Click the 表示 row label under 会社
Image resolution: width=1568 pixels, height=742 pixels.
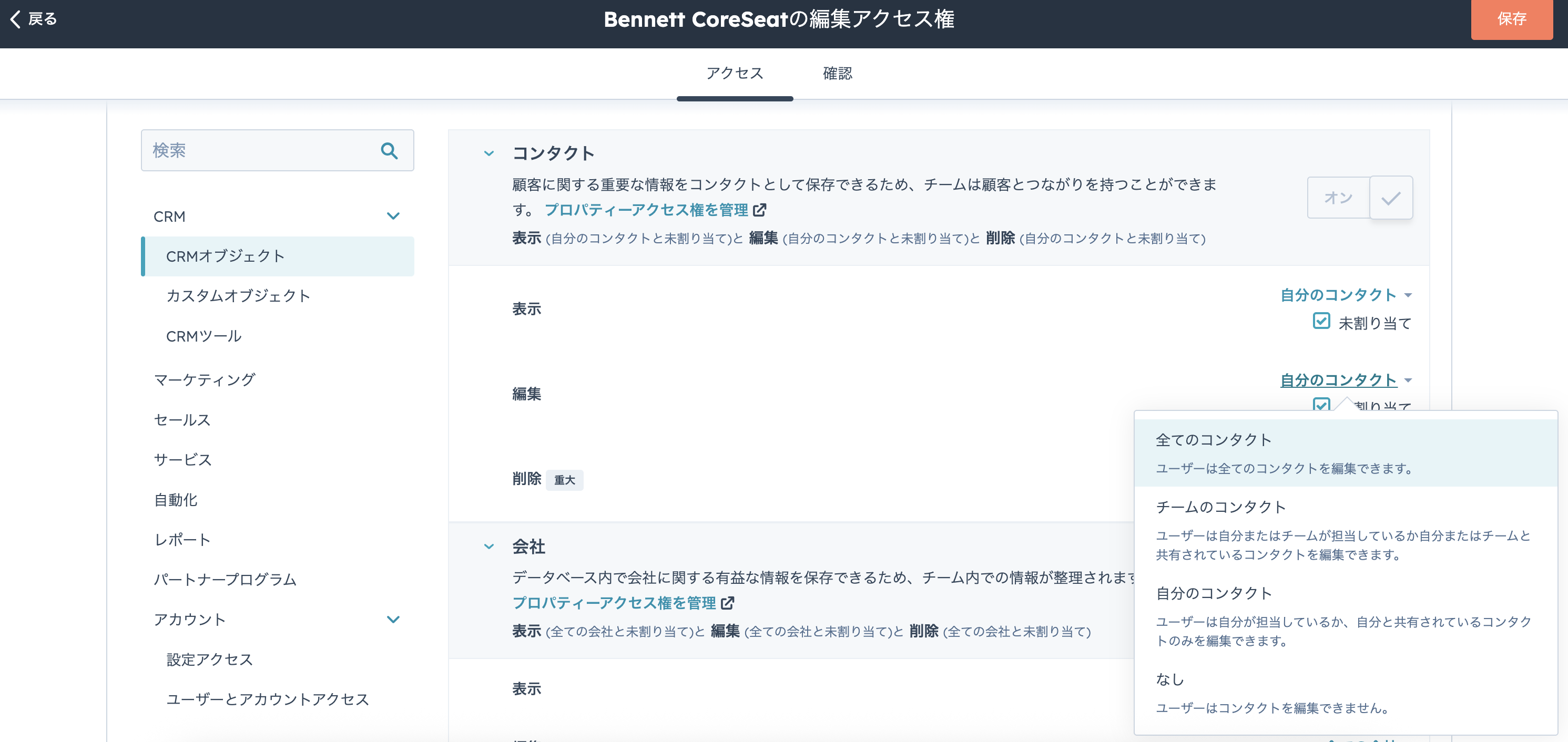(526, 688)
